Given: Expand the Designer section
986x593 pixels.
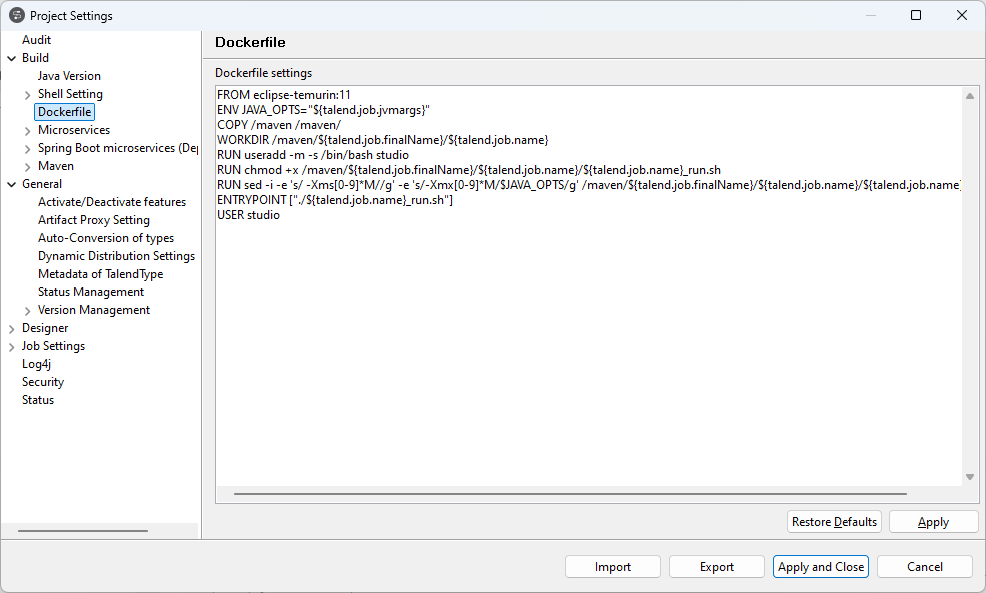Looking at the screenshot, I should click(10, 327).
